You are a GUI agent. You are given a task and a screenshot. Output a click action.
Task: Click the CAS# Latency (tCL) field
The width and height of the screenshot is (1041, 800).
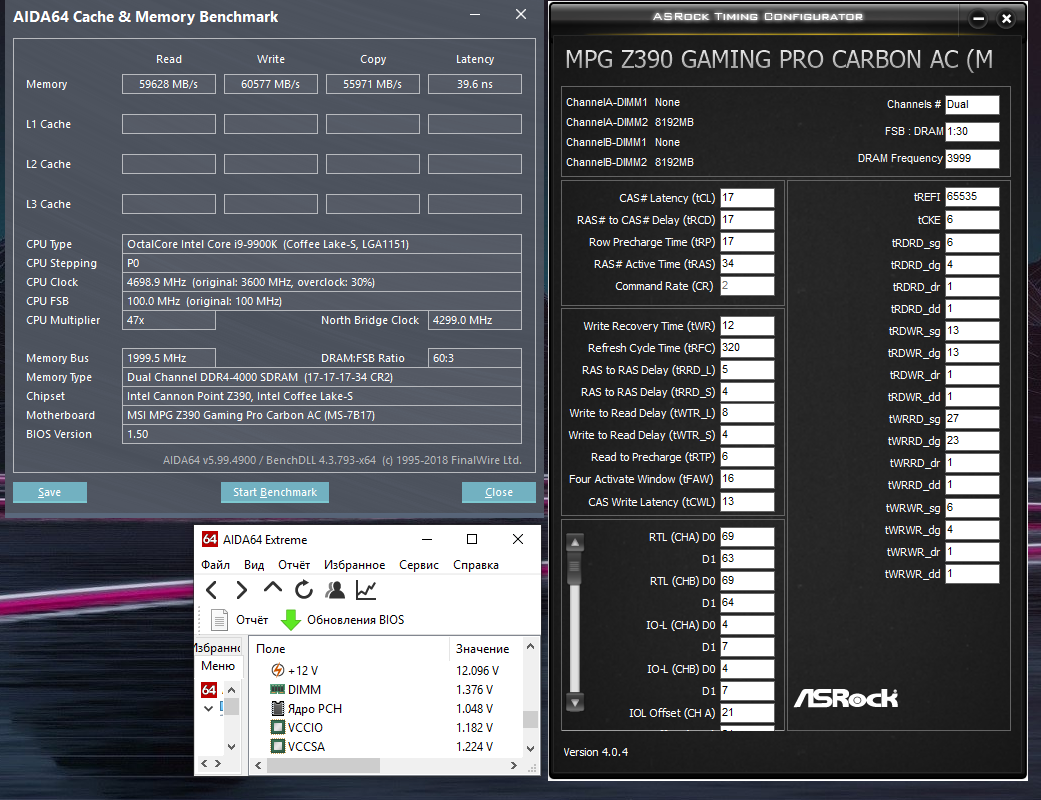coord(747,198)
